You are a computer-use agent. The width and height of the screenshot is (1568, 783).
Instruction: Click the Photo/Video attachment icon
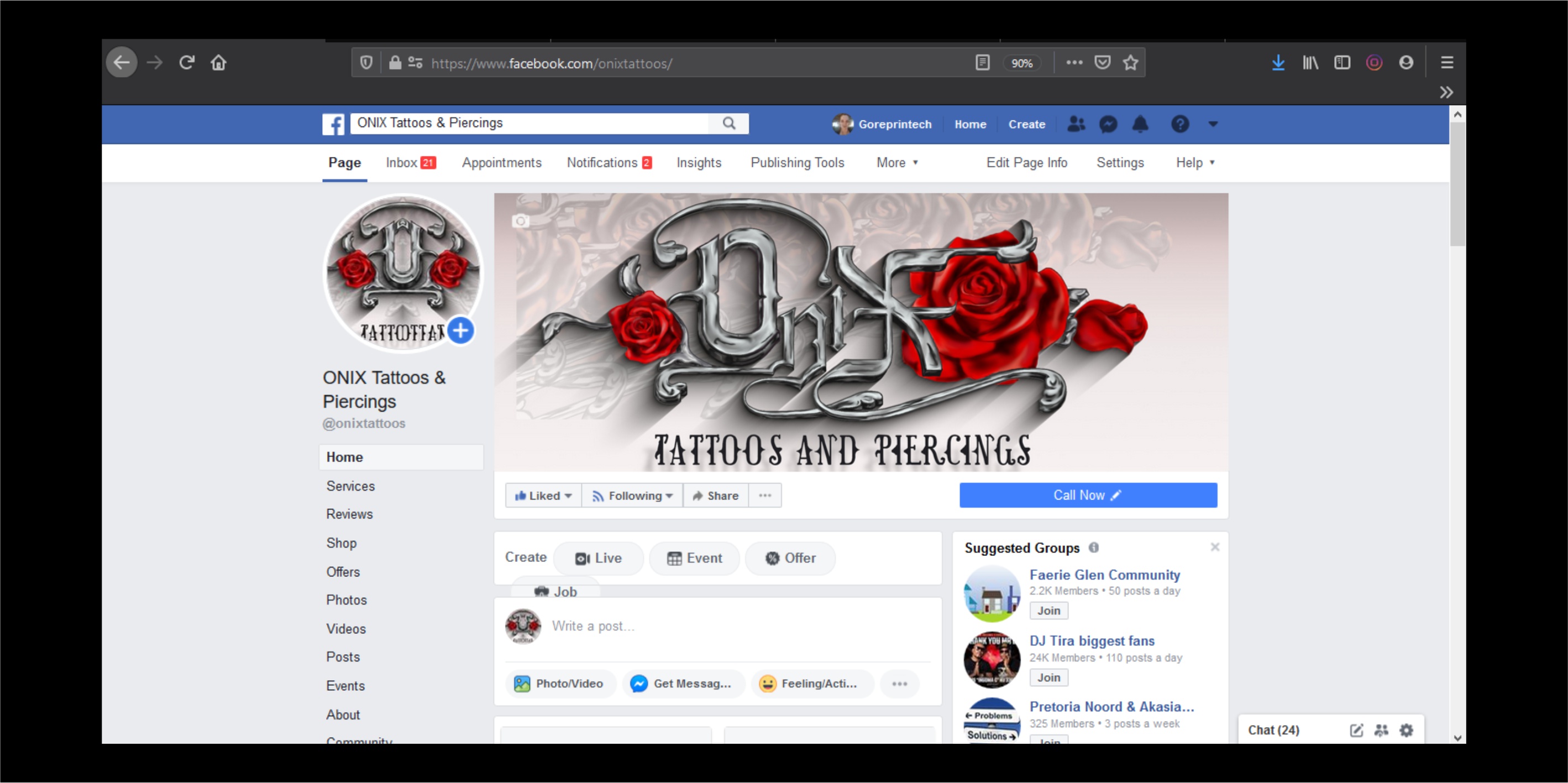[x=522, y=683]
